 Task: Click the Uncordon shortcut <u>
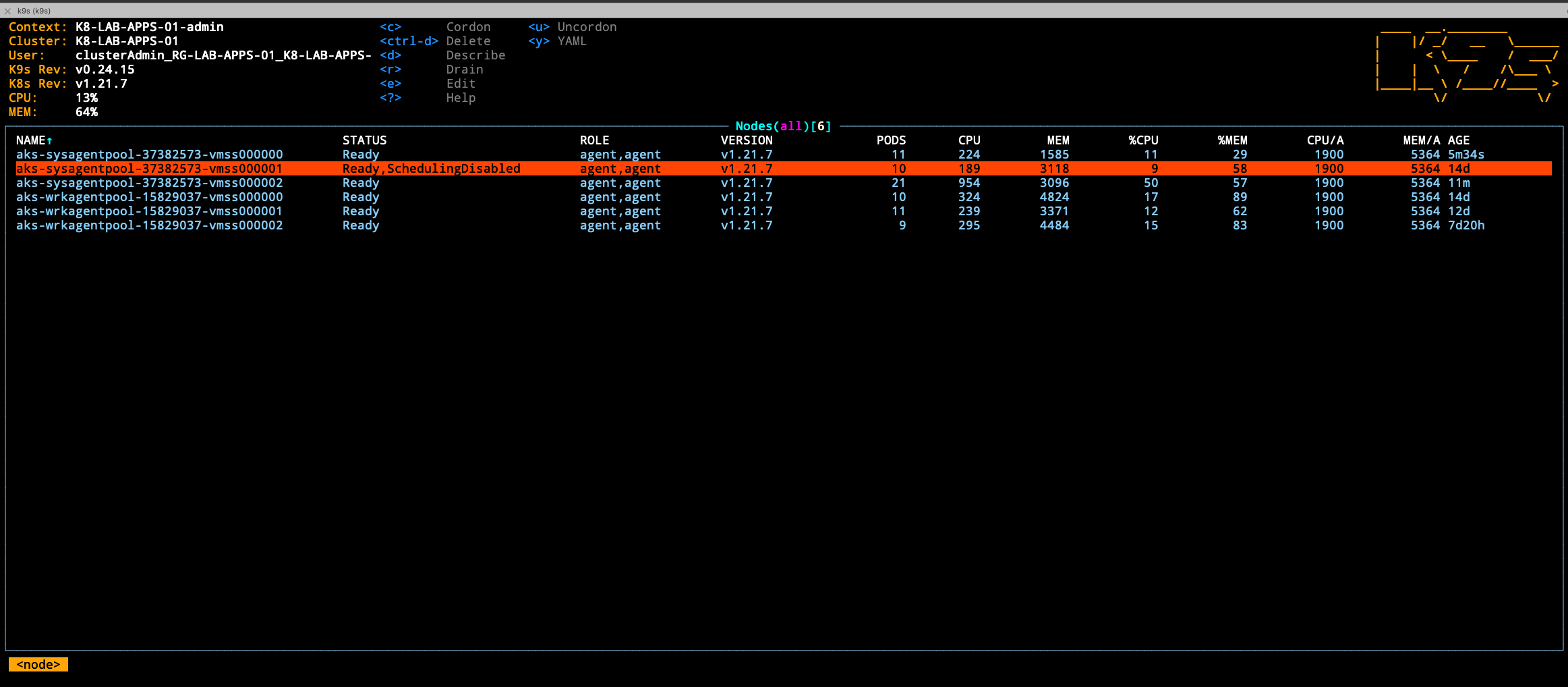click(539, 27)
